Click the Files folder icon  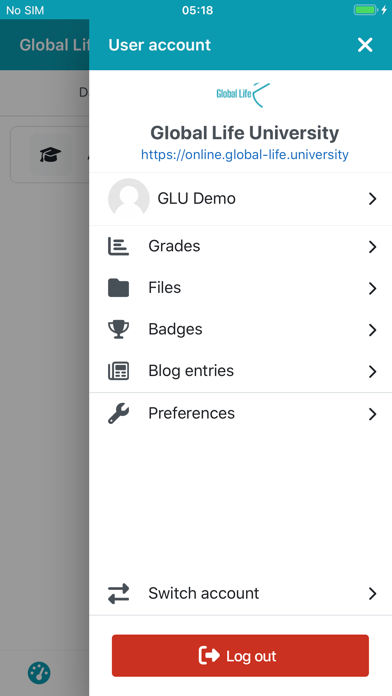click(x=119, y=288)
